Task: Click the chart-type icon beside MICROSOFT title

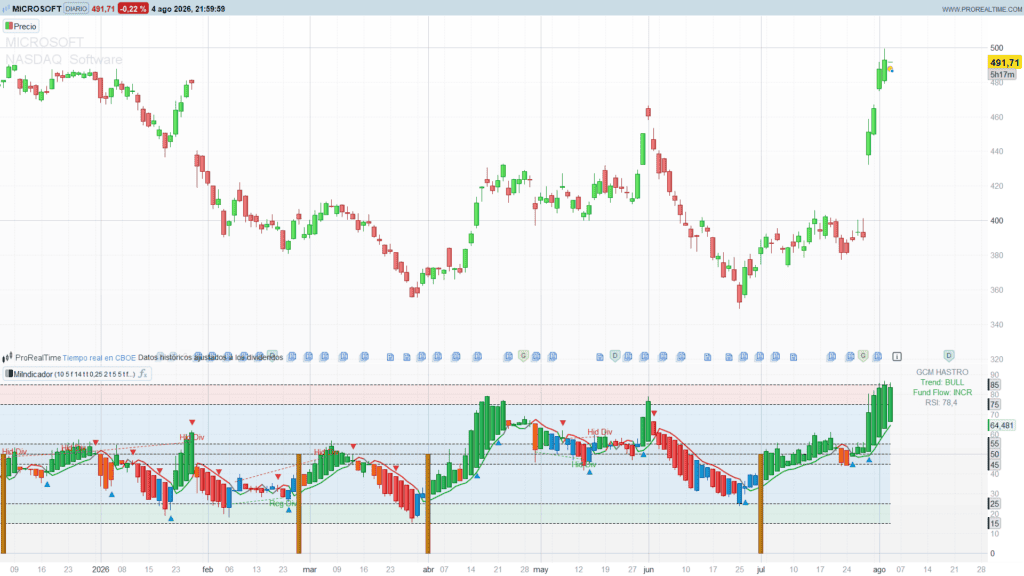Action: [6, 8]
